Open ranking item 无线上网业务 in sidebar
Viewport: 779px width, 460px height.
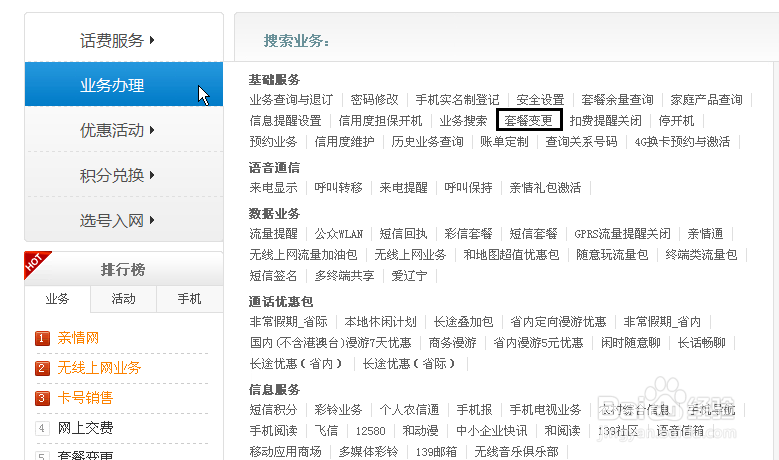click(99, 368)
